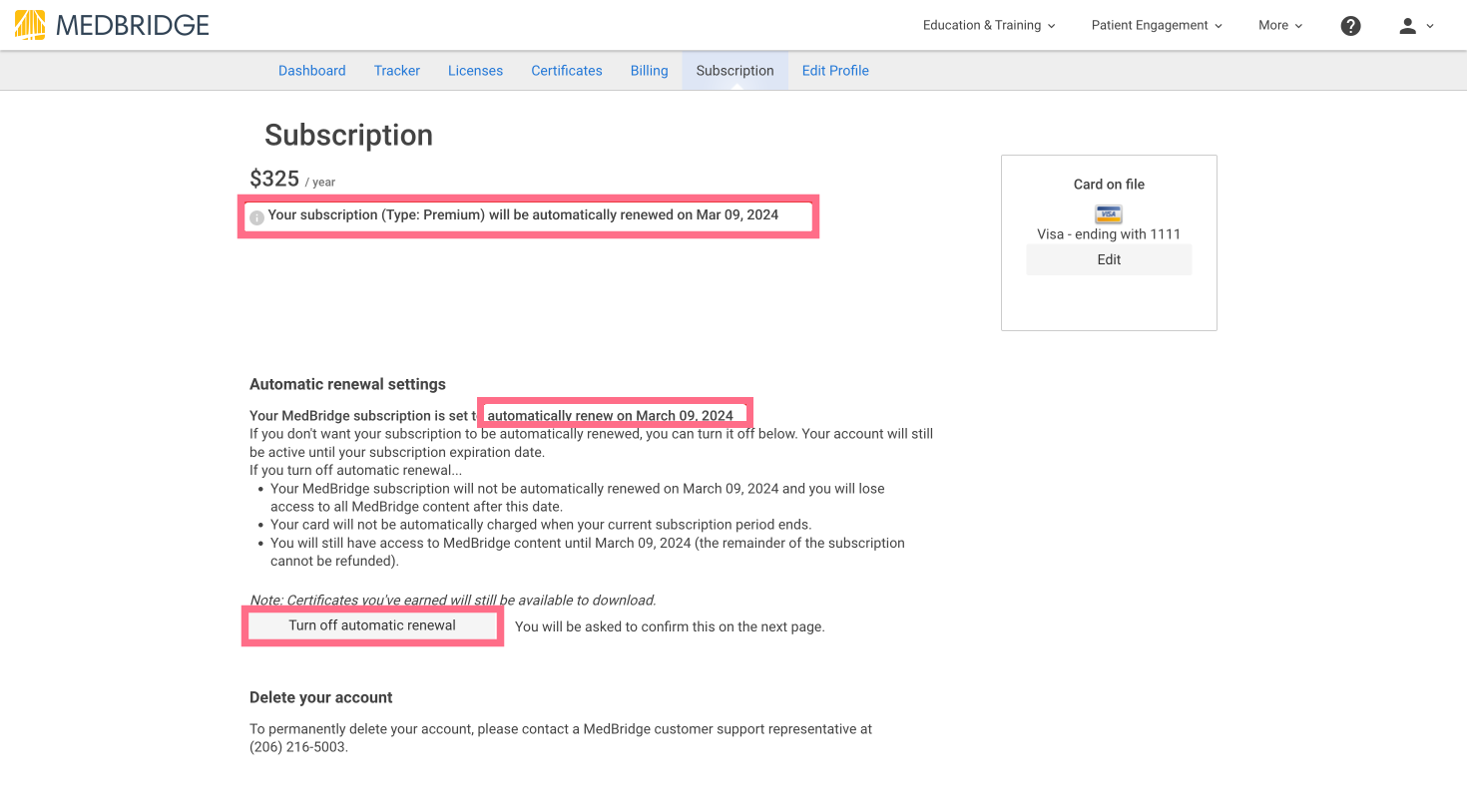The width and height of the screenshot is (1467, 812).
Task: Click Turn off automatic renewal button
Action: tap(372, 625)
